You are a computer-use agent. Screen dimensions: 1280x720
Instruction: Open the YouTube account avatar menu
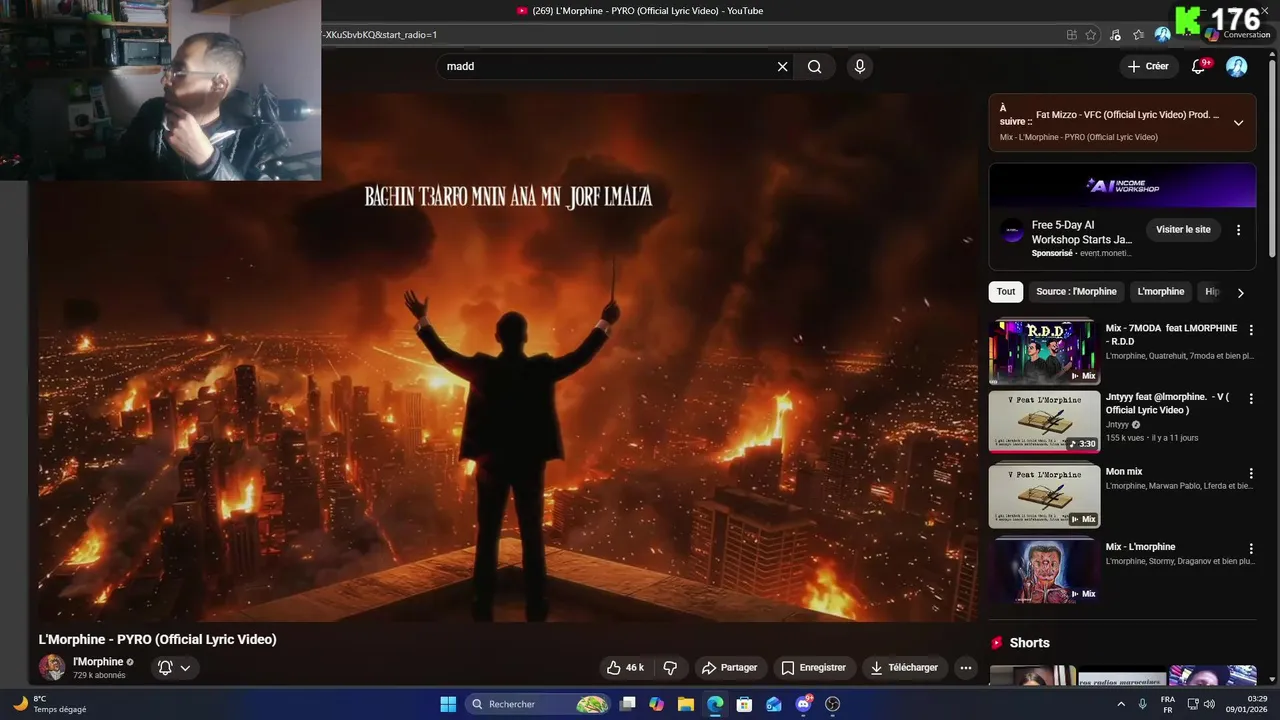click(x=1237, y=66)
